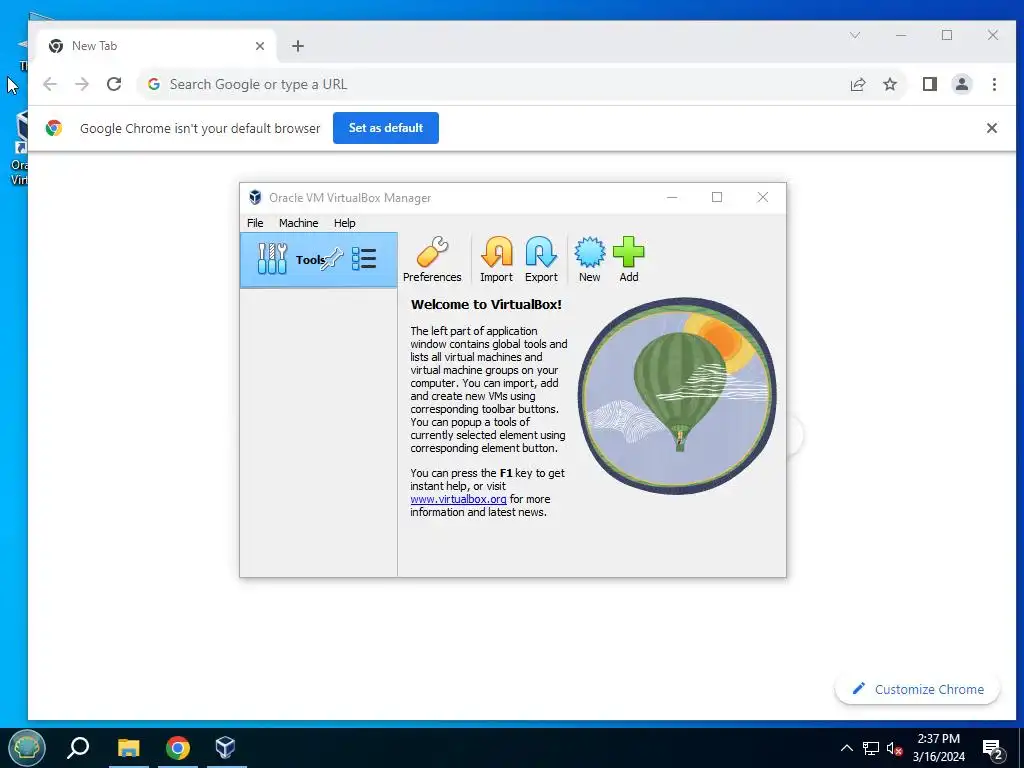Viewport: 1024px width, 768px height.
Task: Click Customize Chrome button
Action: pyautogui.click(x=918, y=689)
